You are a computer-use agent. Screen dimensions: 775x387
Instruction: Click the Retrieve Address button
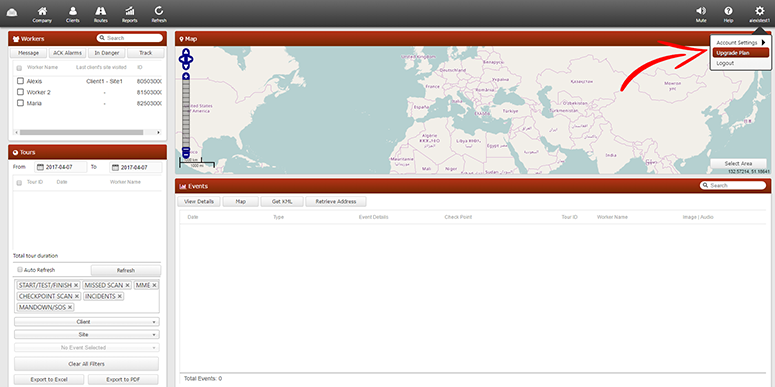click(x=336, y=202)
